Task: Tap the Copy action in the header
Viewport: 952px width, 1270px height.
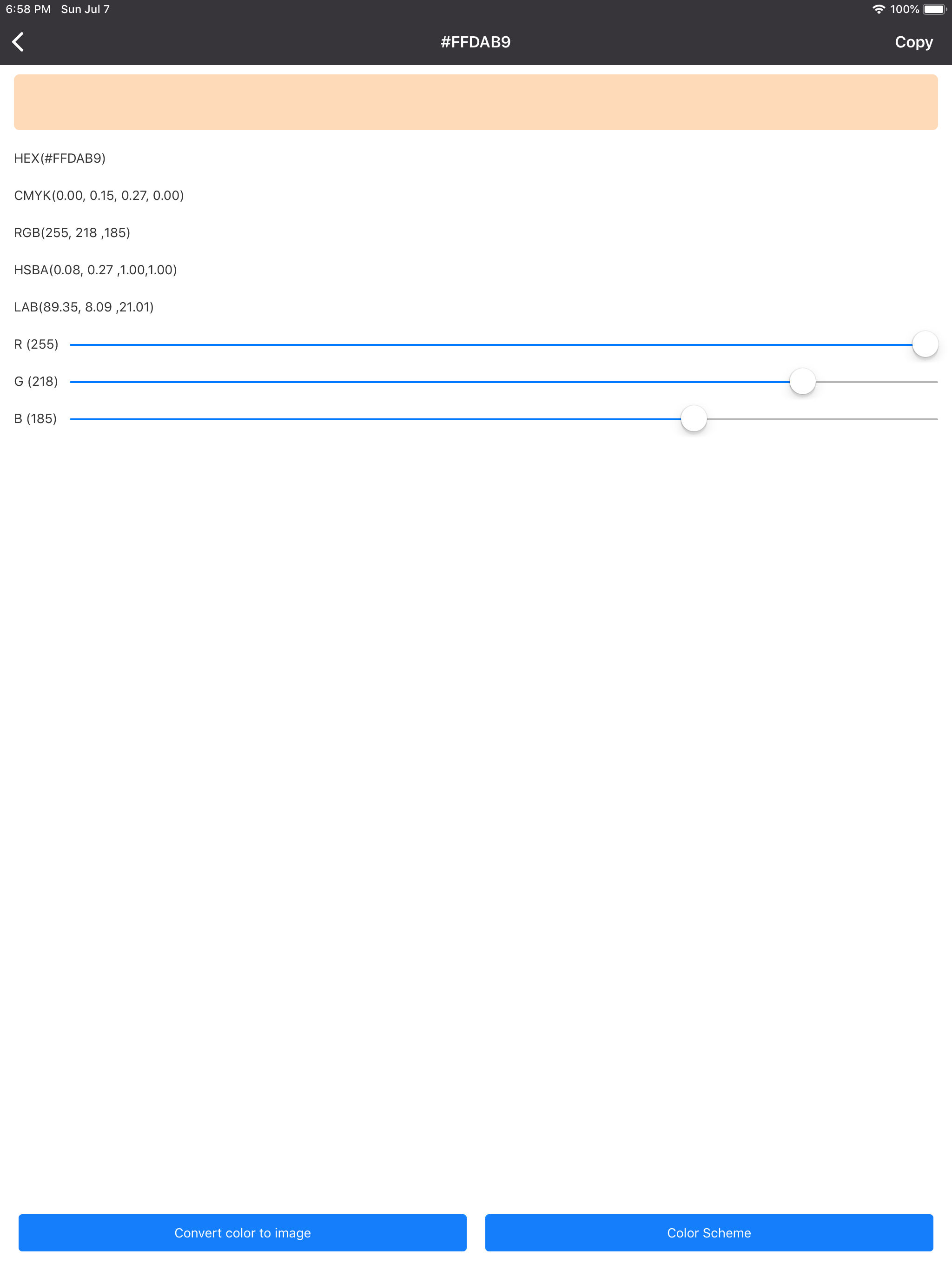Action: 913,42
